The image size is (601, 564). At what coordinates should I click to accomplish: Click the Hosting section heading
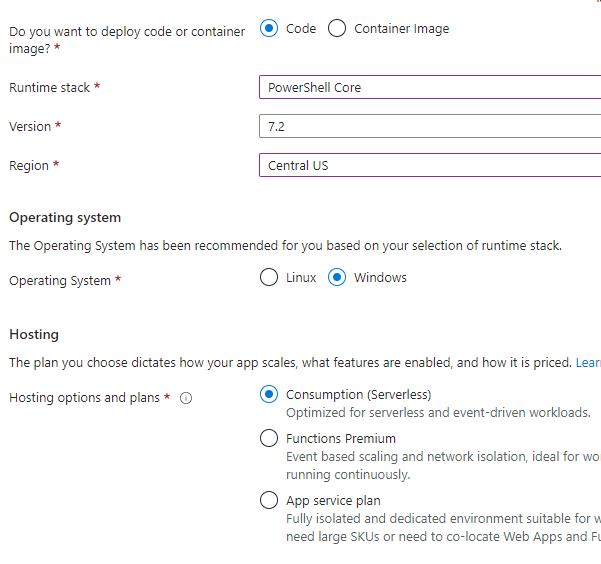point(34,334)
